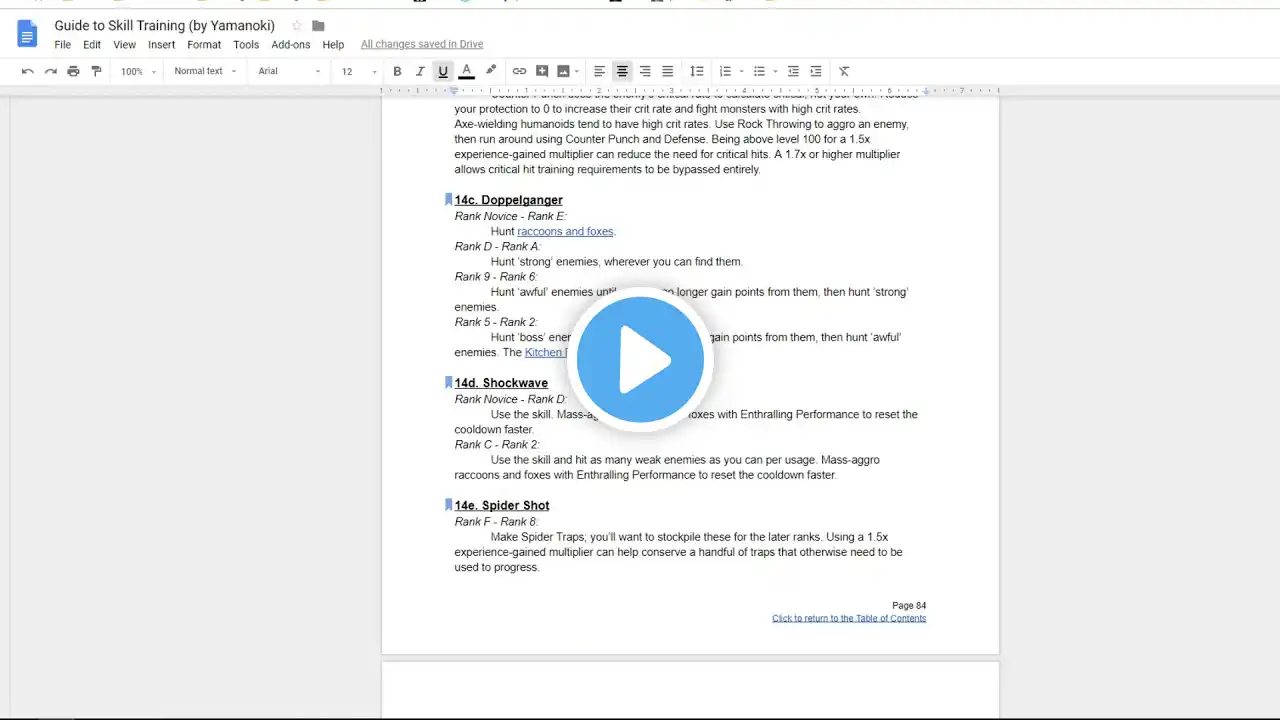The image size is (1280, 720).
Task: Insert an image from toolbar
Action: pyautogui.click(x=563, y=71)
